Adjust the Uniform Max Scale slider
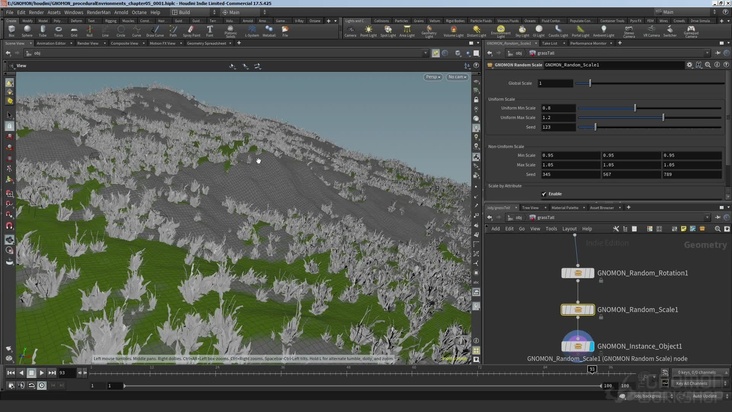 coord(662,117)
